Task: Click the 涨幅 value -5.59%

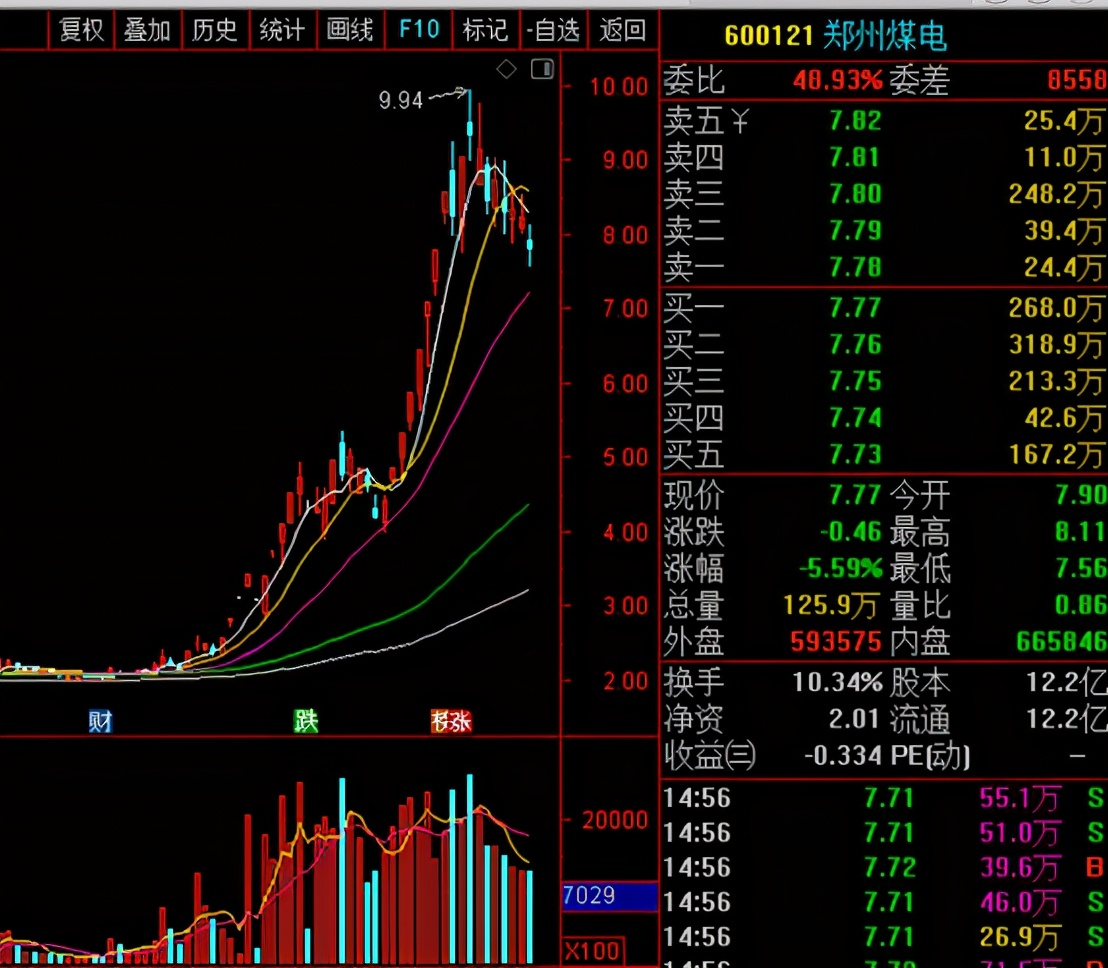Action: click(841, 568)
